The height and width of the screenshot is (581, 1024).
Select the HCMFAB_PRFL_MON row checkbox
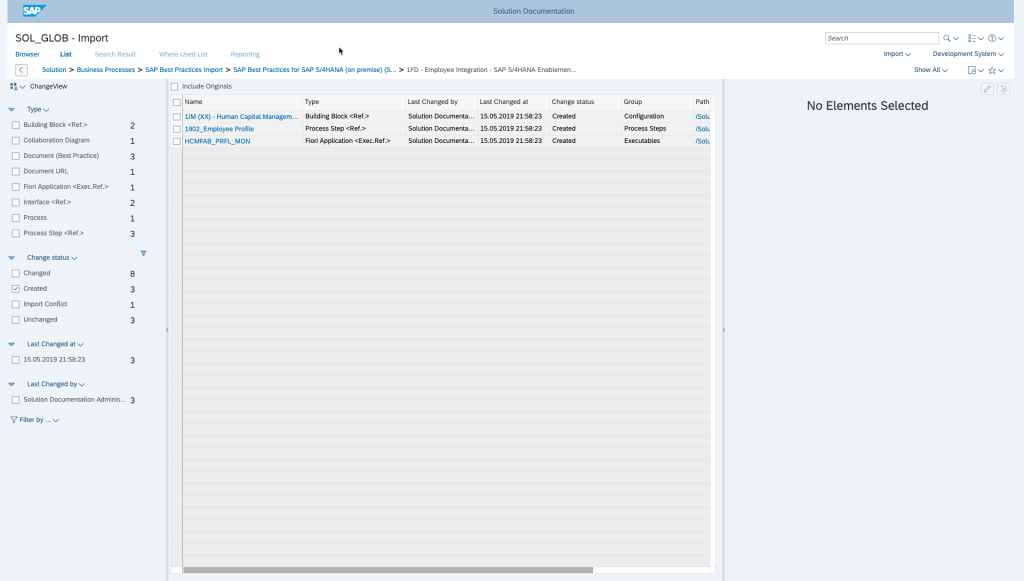pos(176,141)
